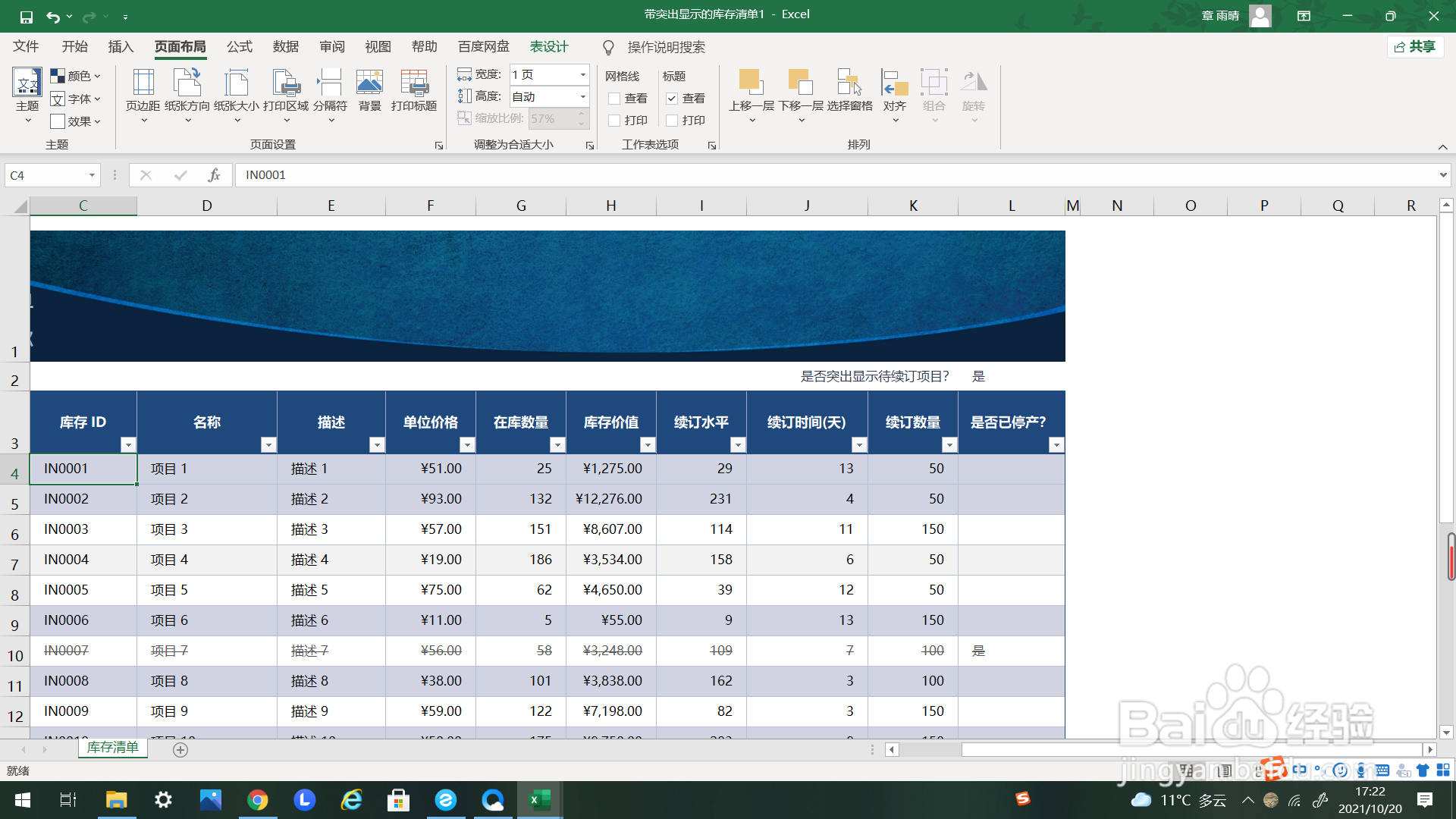Launch Chrome from taskbar

[258, 800]
